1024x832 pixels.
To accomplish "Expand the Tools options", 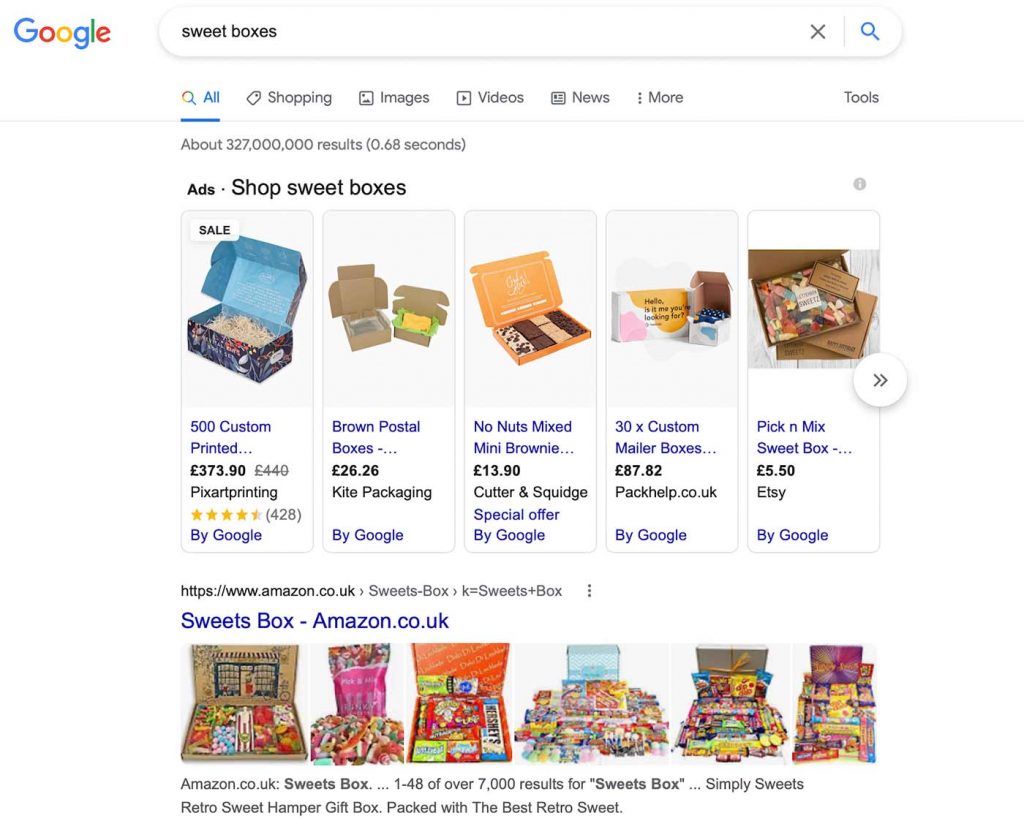I will pos(860,97).
